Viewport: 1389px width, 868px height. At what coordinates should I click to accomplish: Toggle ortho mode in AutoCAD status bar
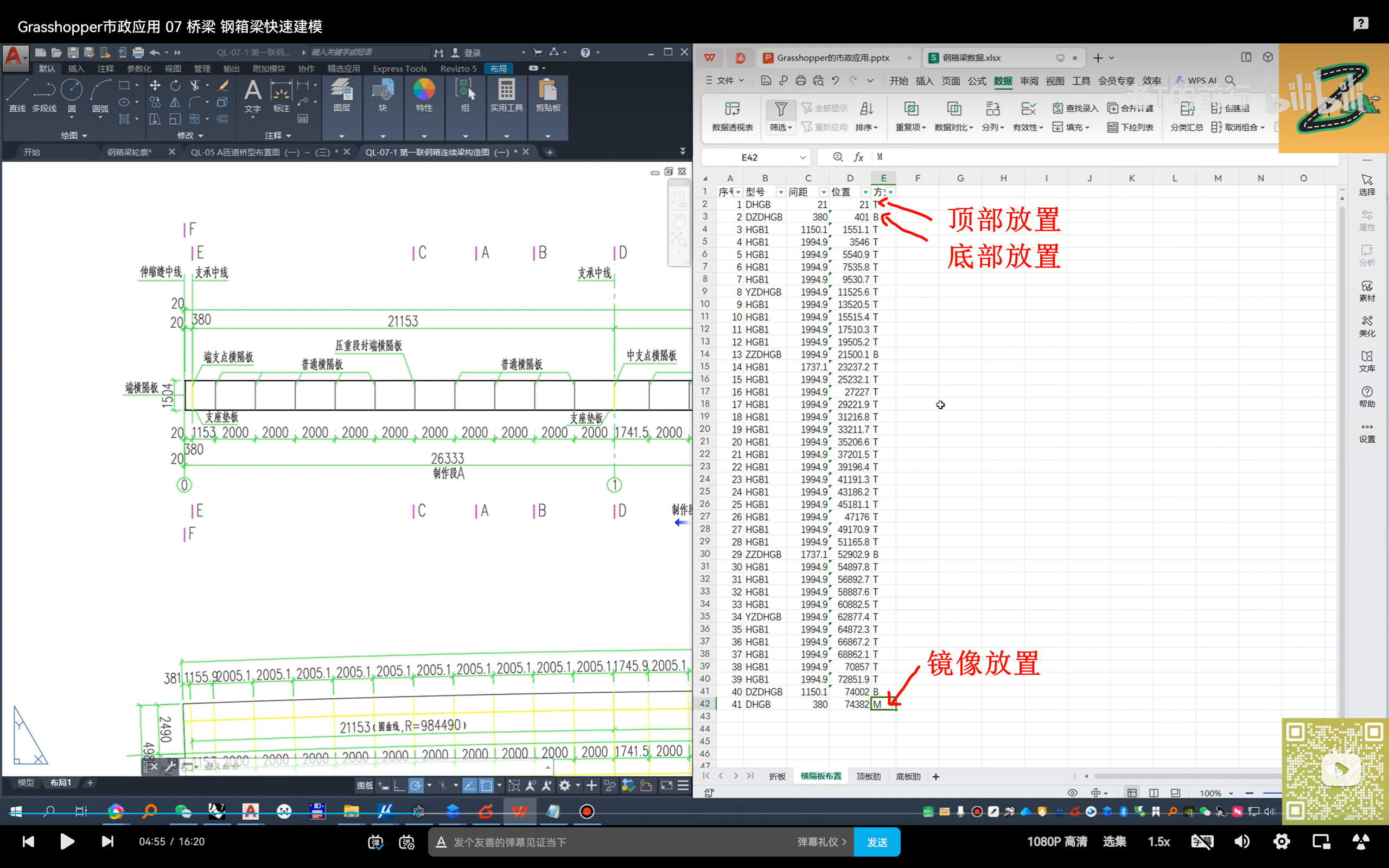(399, 786)
